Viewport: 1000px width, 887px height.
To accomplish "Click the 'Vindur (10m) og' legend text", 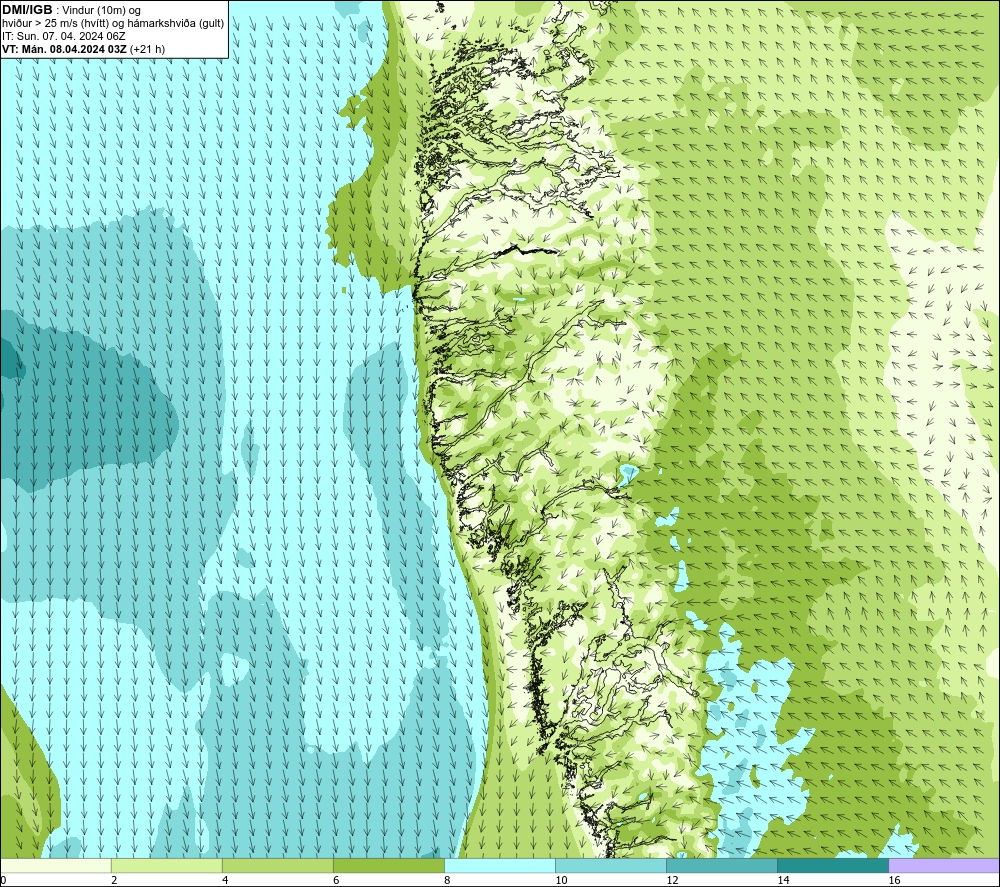I will point(103,11).
